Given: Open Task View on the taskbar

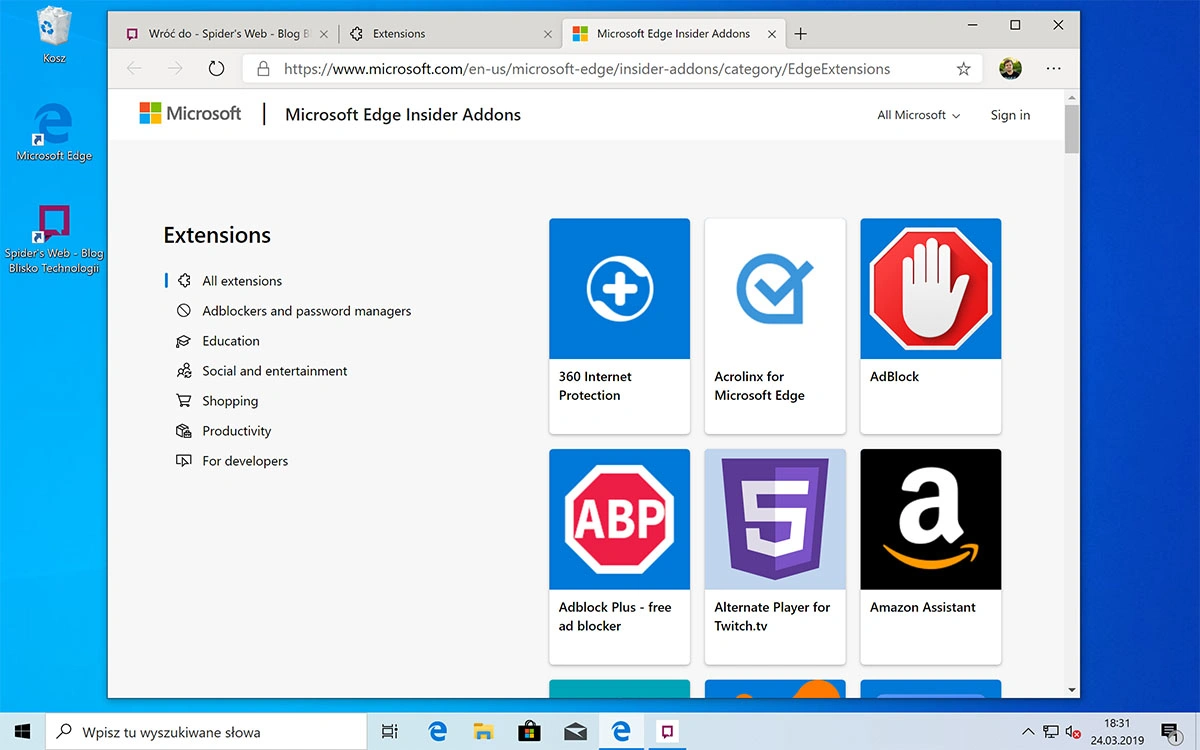Looking at the screenshot, I should tap(390, 732).
